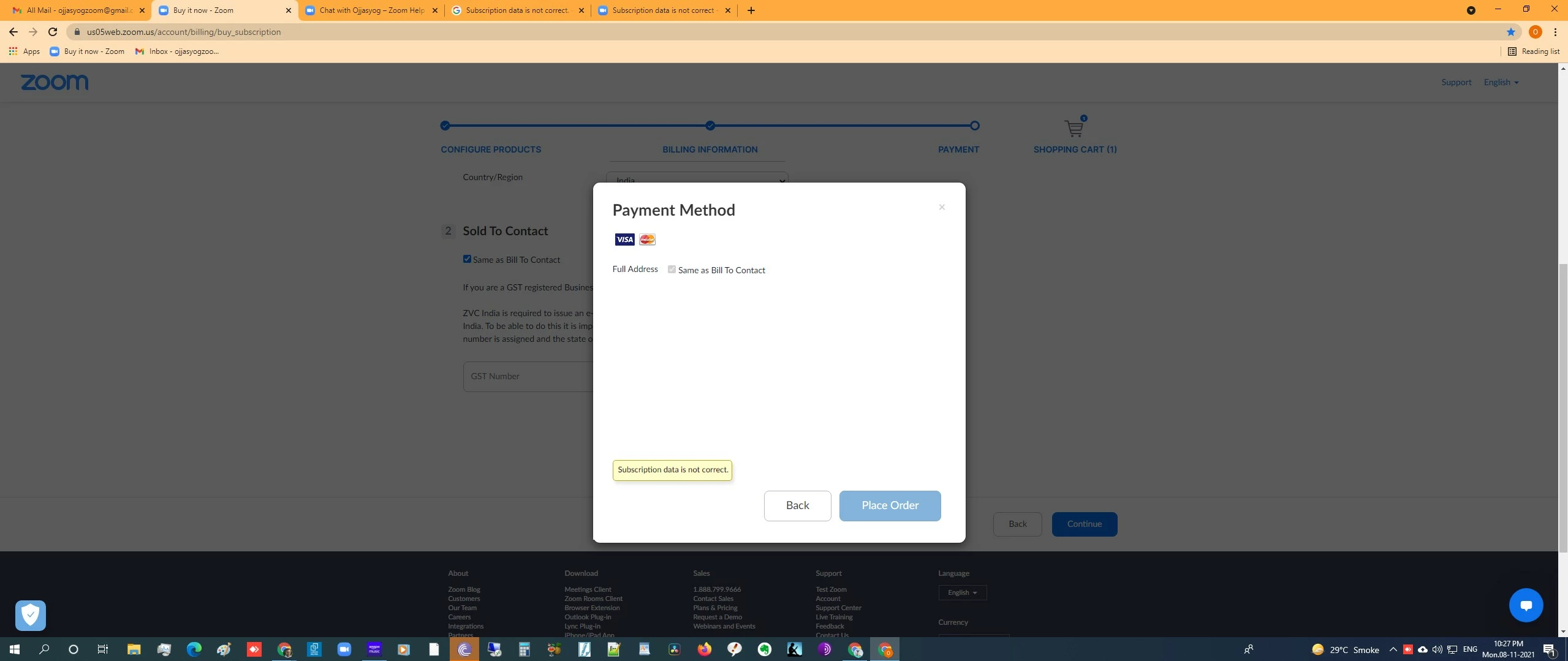
Task: Open Windows Start menu
Action: point(15,649)
